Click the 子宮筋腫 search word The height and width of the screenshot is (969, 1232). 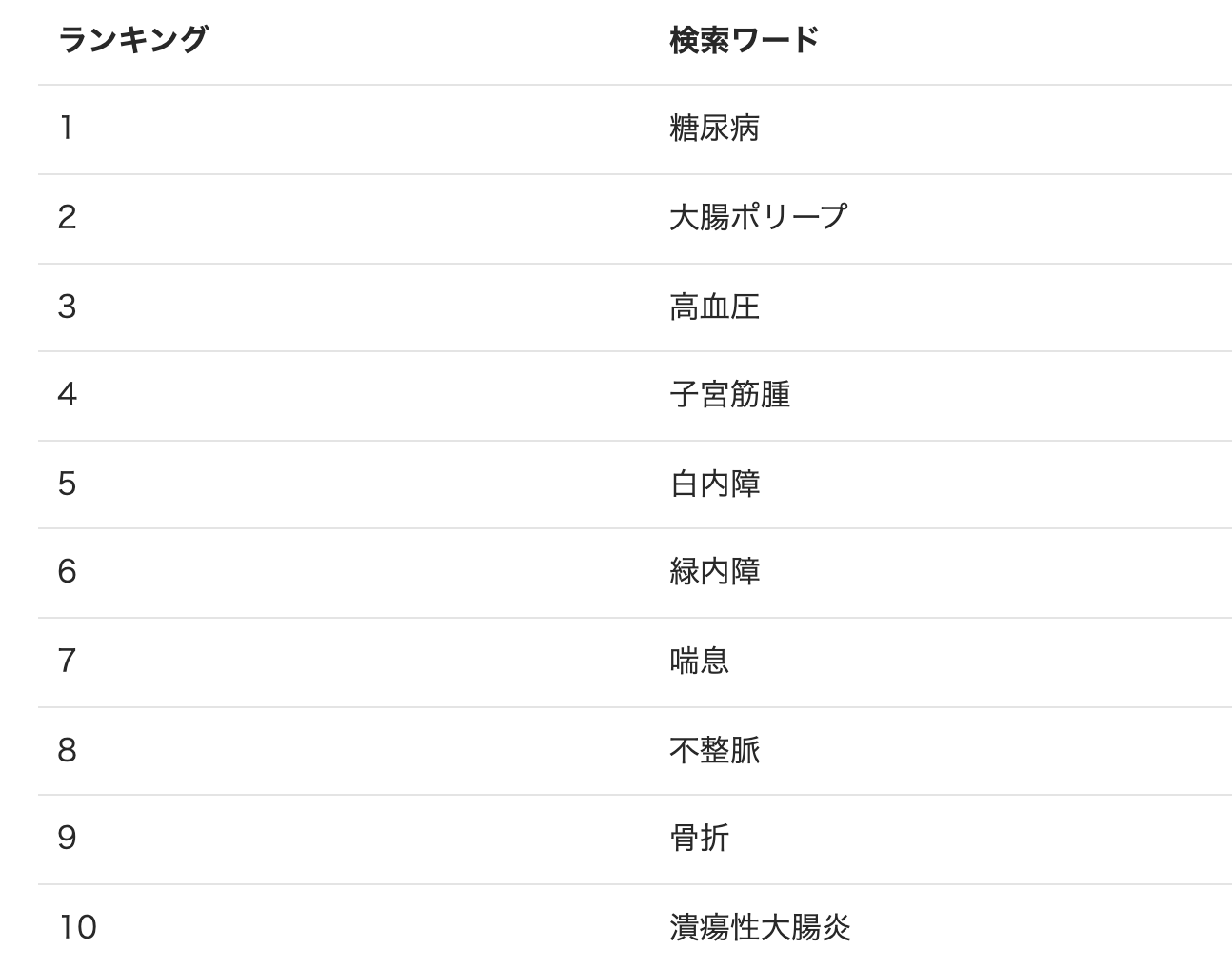point(729,394)
